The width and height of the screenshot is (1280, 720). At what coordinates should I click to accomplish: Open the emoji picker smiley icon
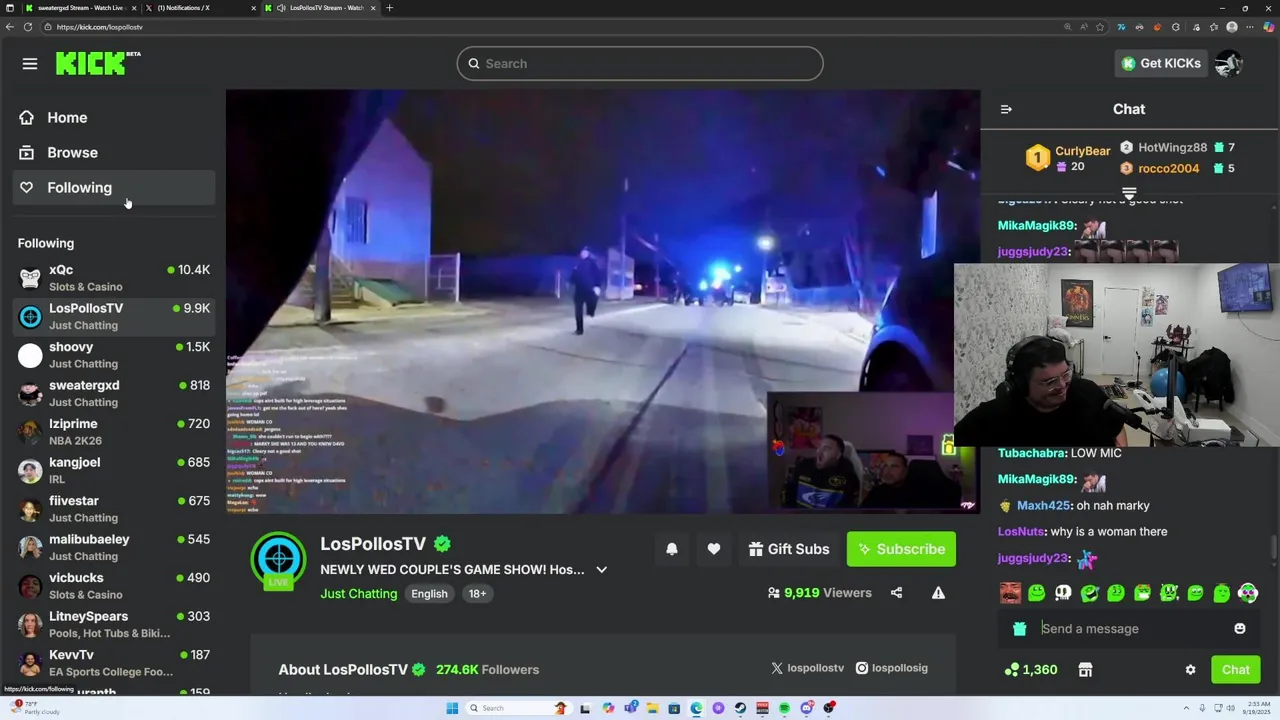(1240, 628)
